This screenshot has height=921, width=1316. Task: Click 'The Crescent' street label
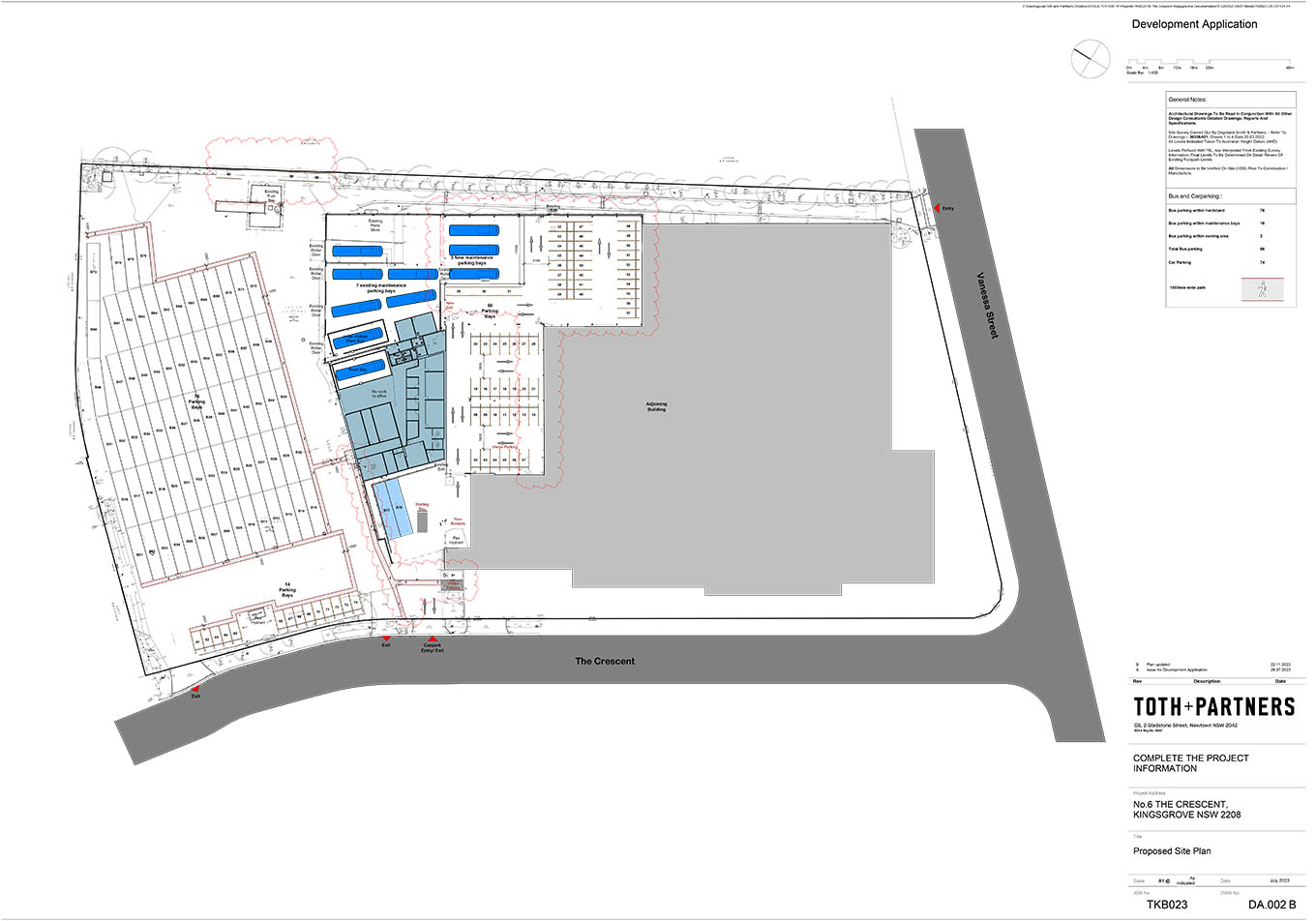(x=605, y=661)
